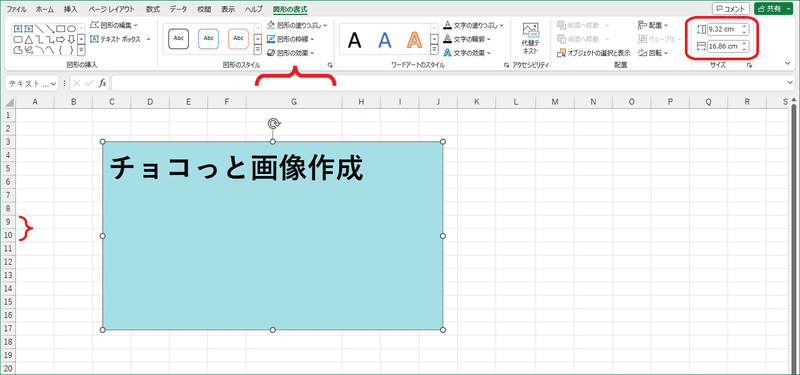Select the line arrow shape
800x375 pixels.
click(50, 29)
